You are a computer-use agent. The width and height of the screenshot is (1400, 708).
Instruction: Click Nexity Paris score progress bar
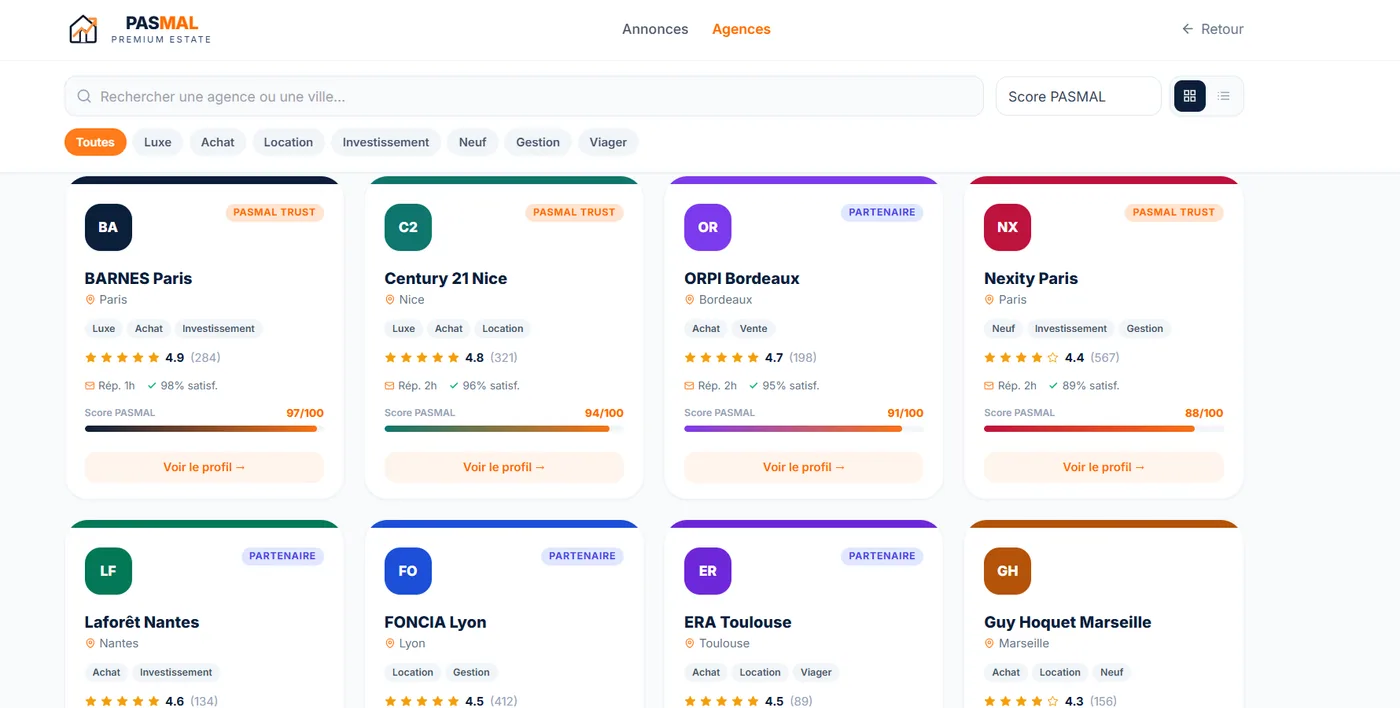1104,429
